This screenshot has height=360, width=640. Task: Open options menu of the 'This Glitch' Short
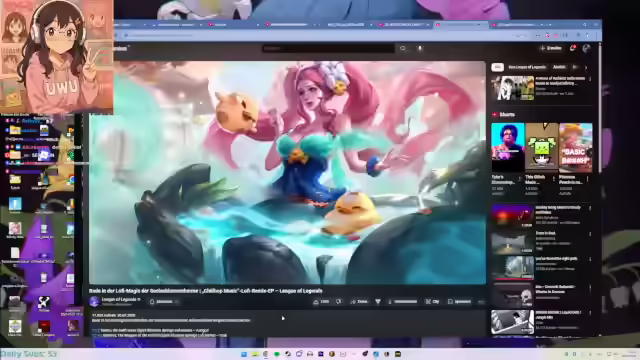pyautogui.click(x=553, y=178)
